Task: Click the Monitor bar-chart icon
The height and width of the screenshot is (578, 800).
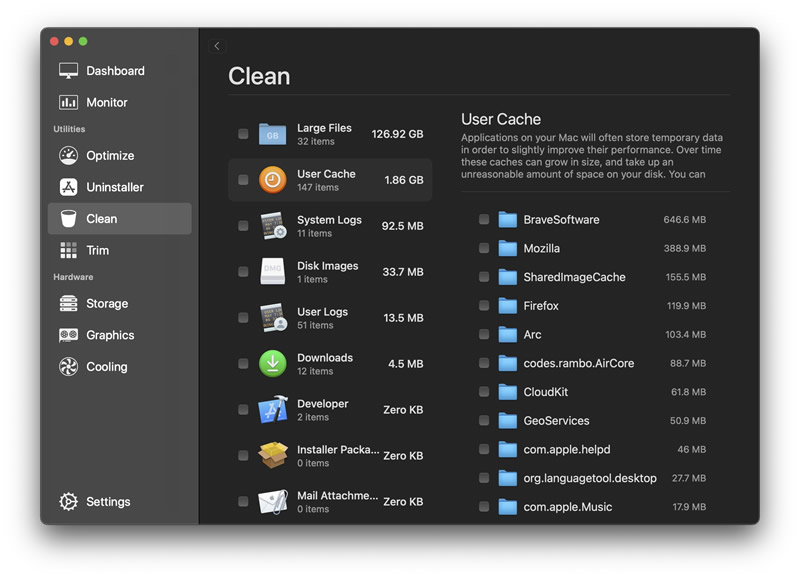Action: click(x=68, y=103)
